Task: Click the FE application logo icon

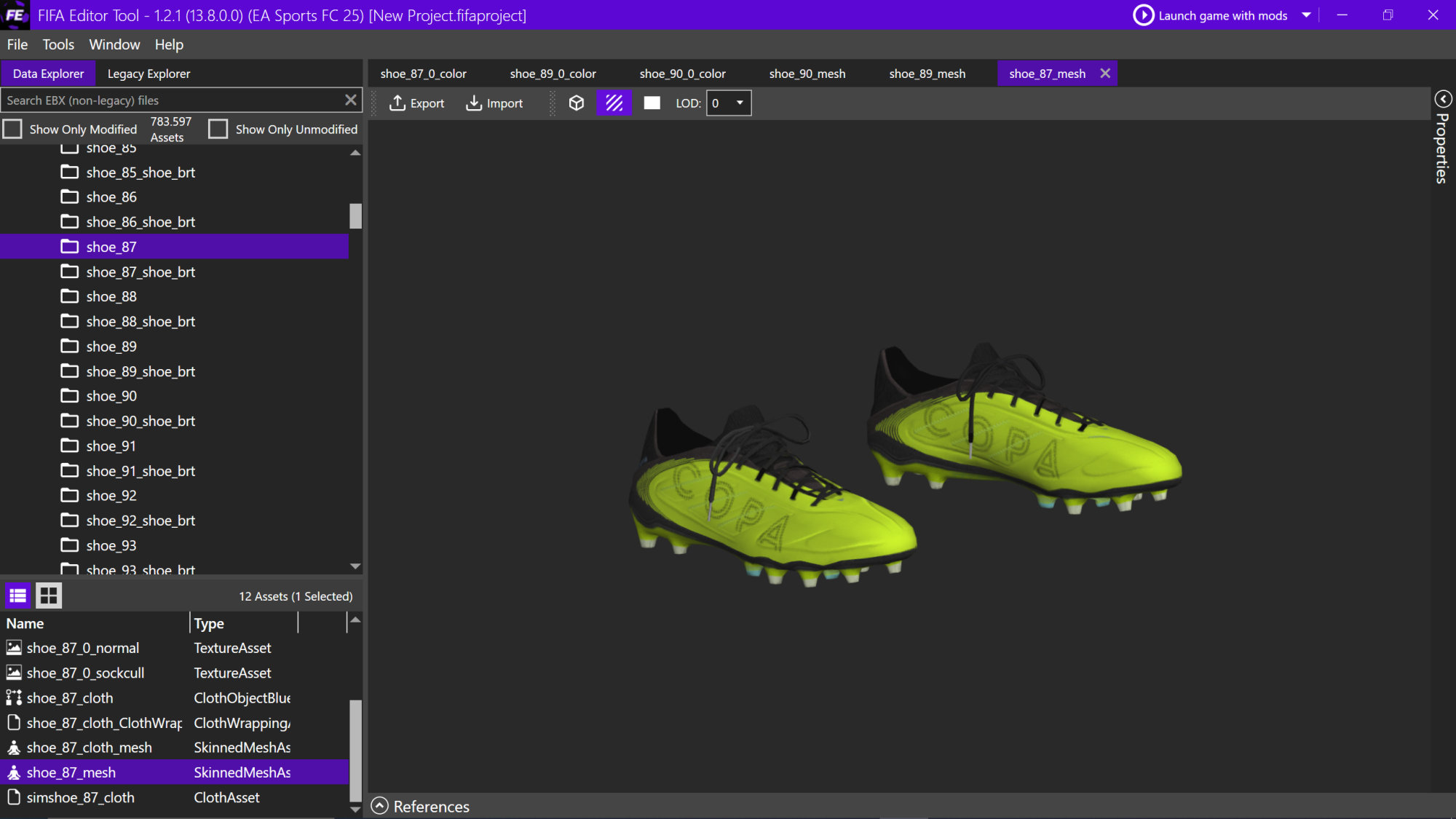Action: click(15, 15)
